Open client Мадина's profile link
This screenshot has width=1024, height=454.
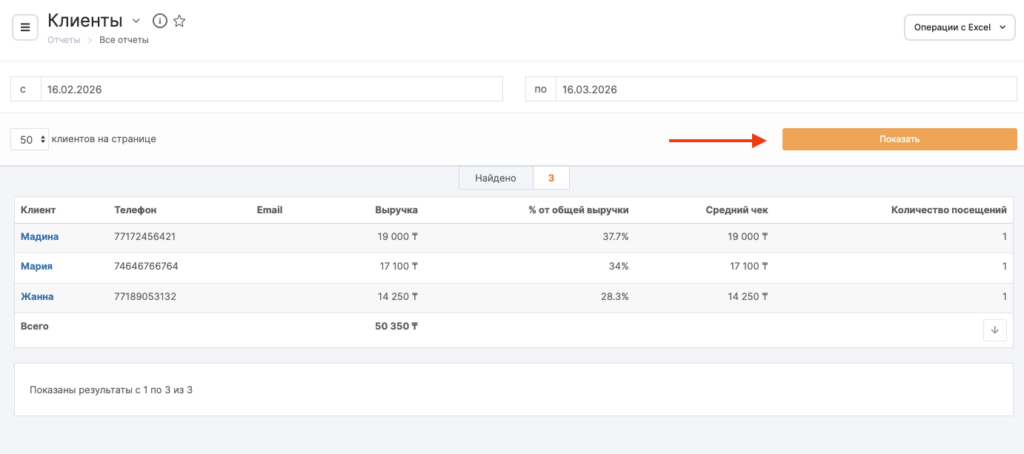tap(39, 237)
